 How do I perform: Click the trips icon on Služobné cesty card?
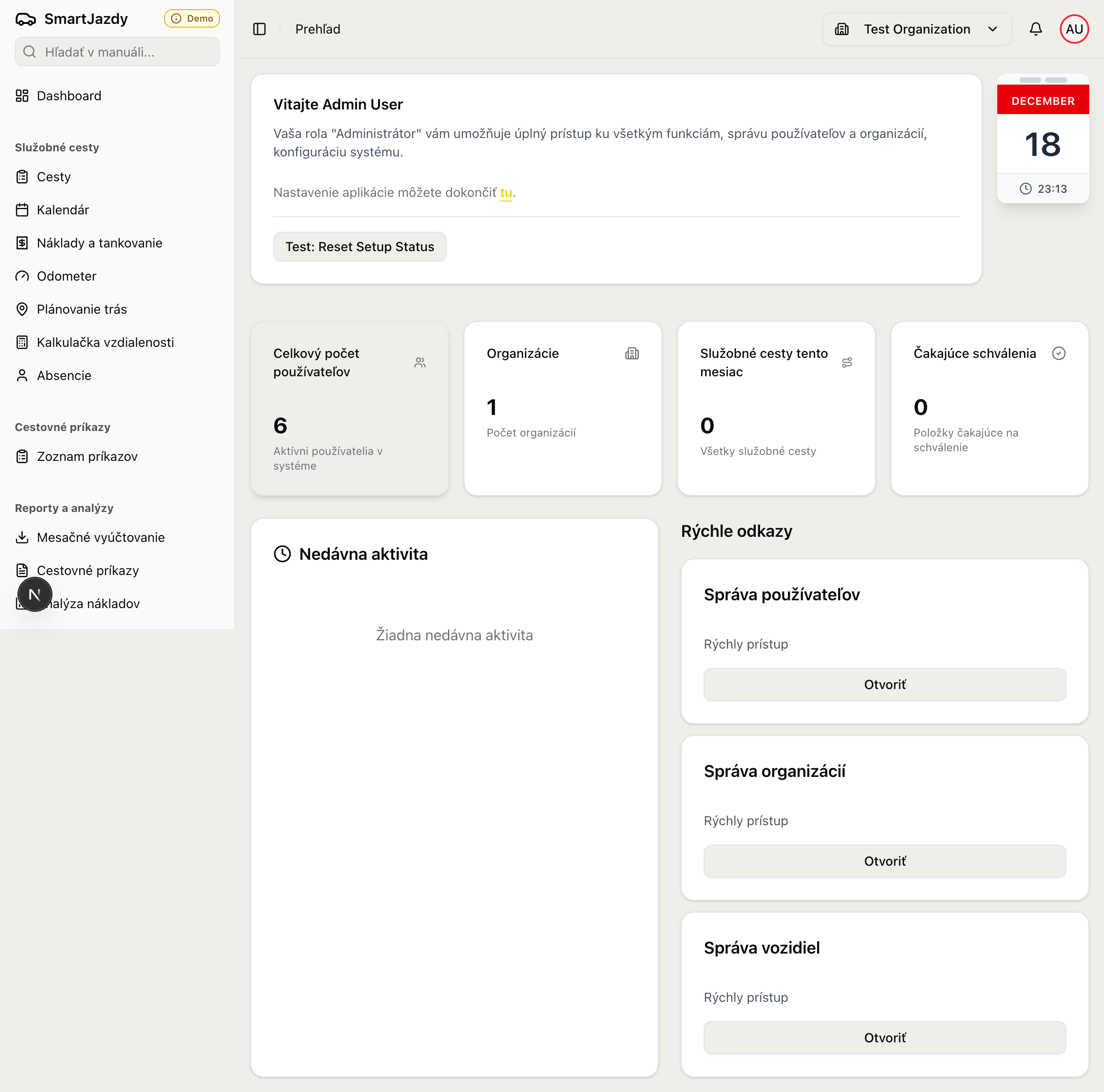pyautogui.click(x=847, y=362)
